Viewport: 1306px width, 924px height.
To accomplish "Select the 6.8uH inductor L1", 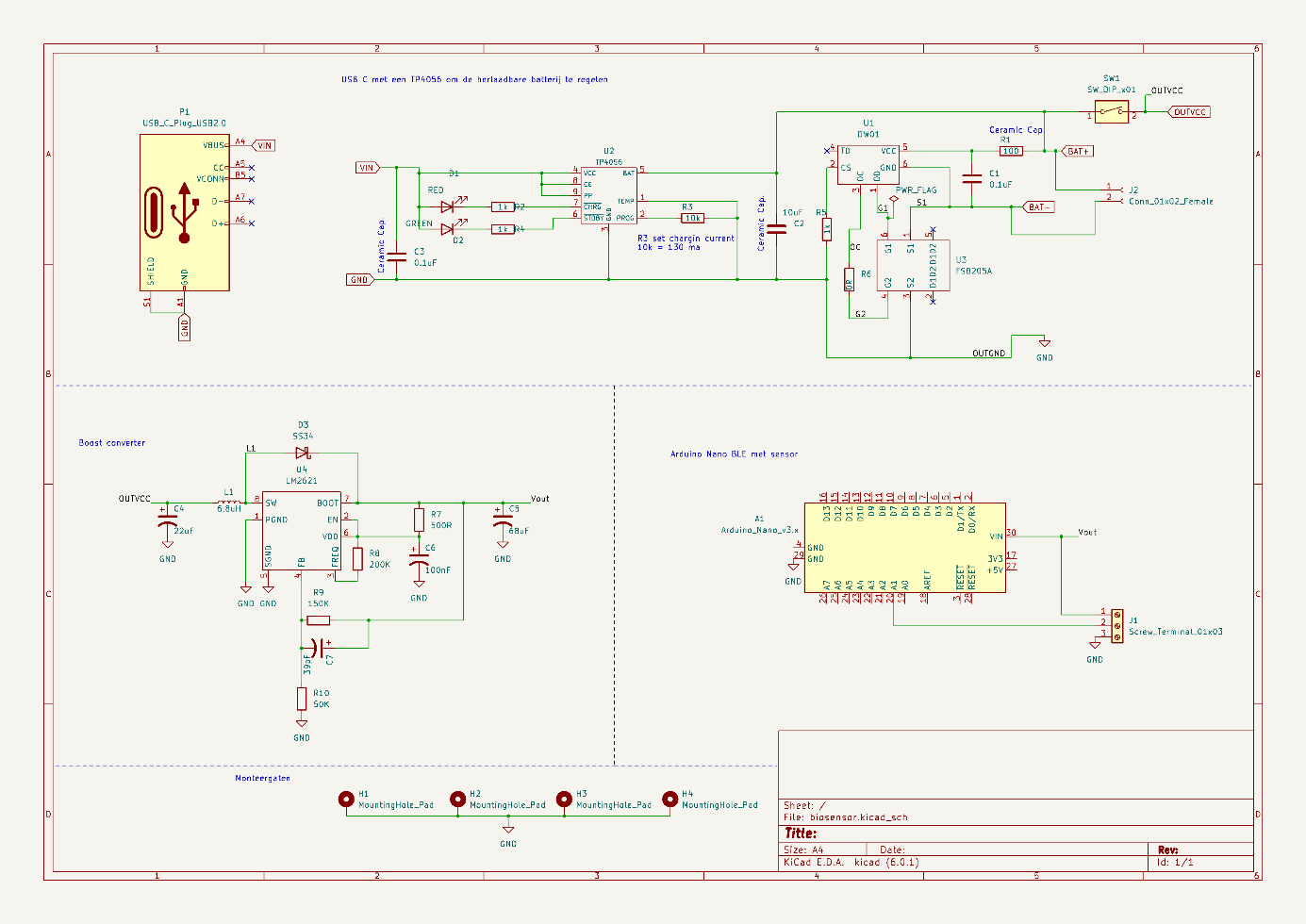I will click(228, 502).
